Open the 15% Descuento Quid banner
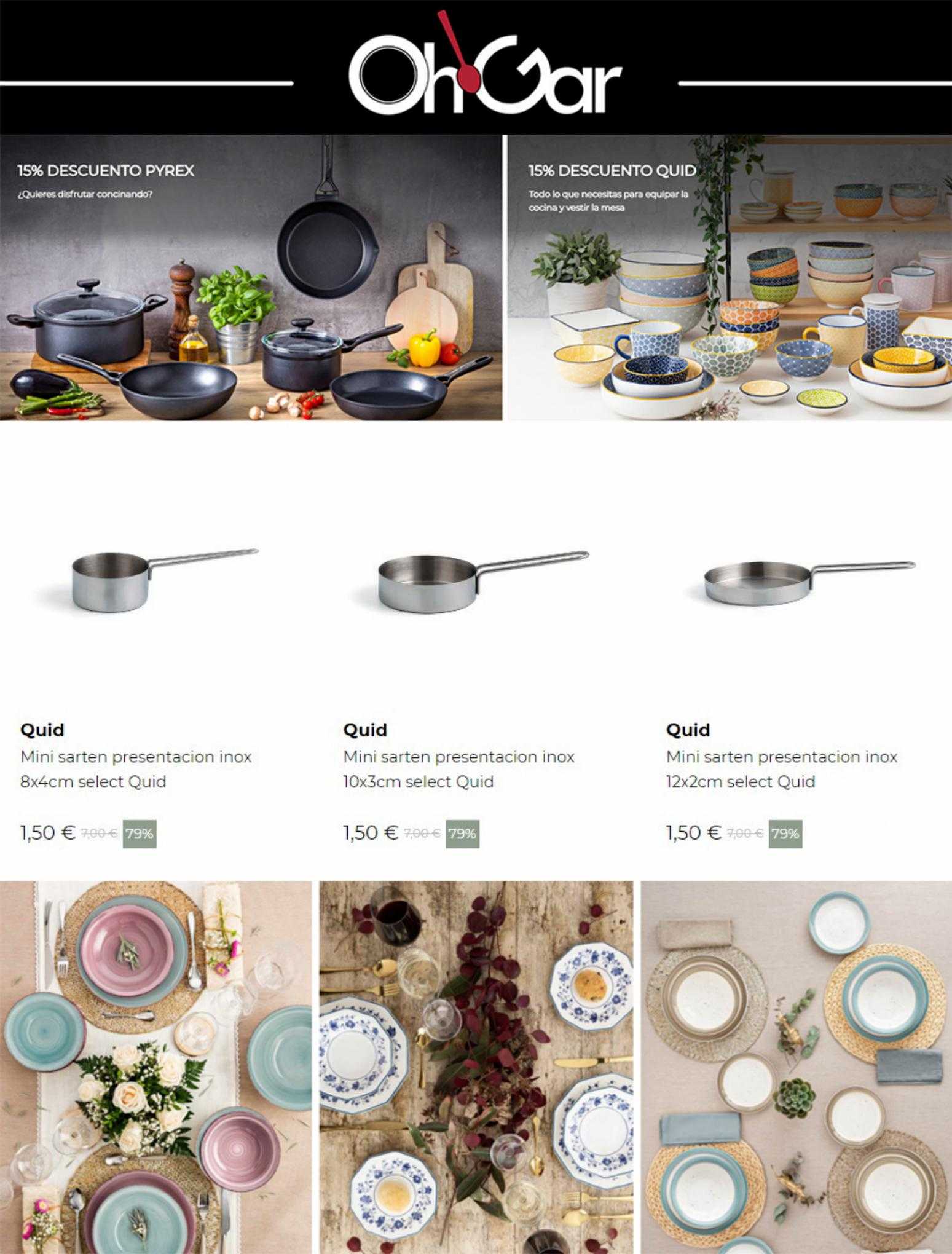The width and height of the screenshot is (952, 1254). [730, 278]
